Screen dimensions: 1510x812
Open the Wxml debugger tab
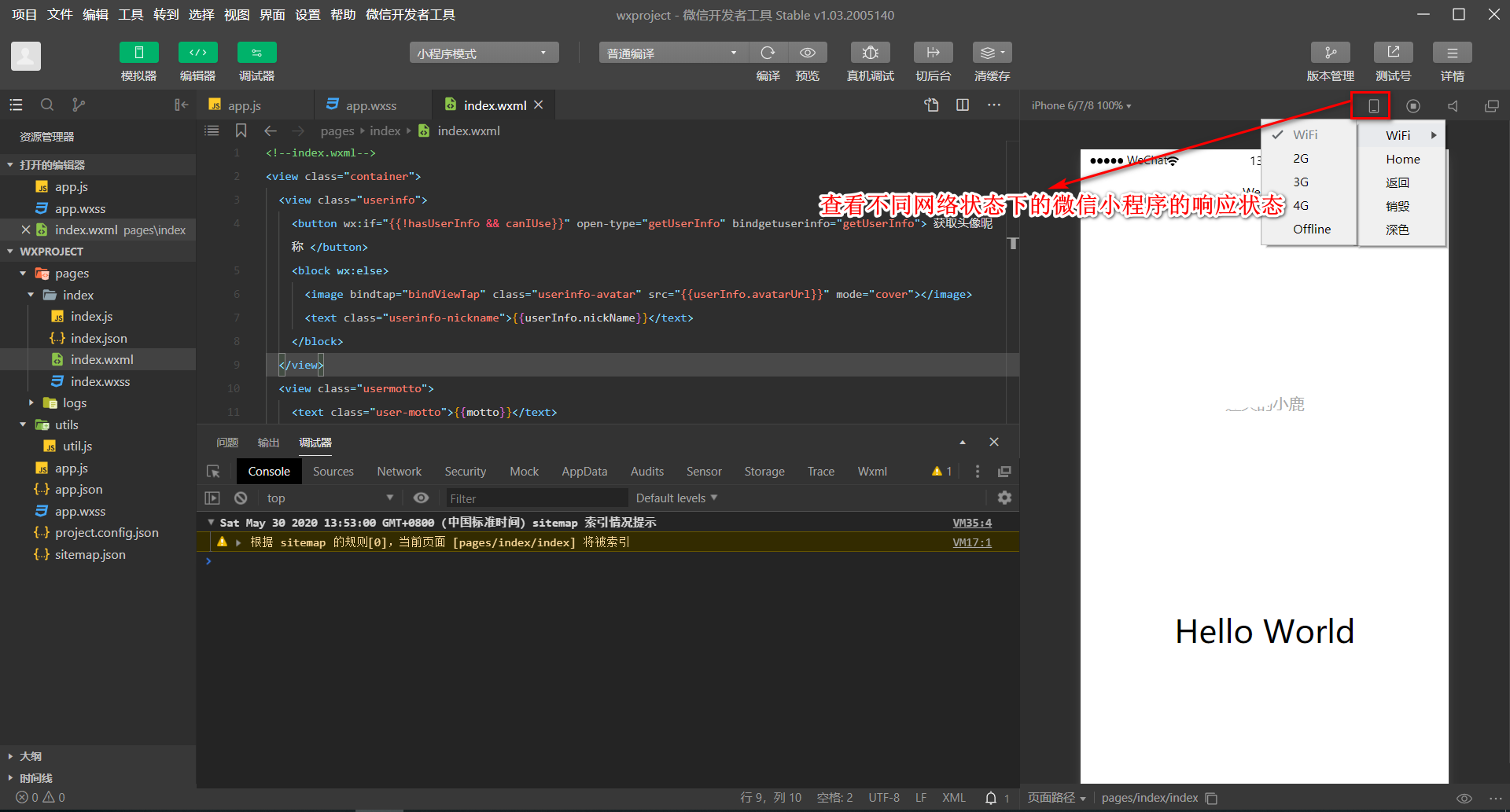pyautogui.click(x=871, y=471)
